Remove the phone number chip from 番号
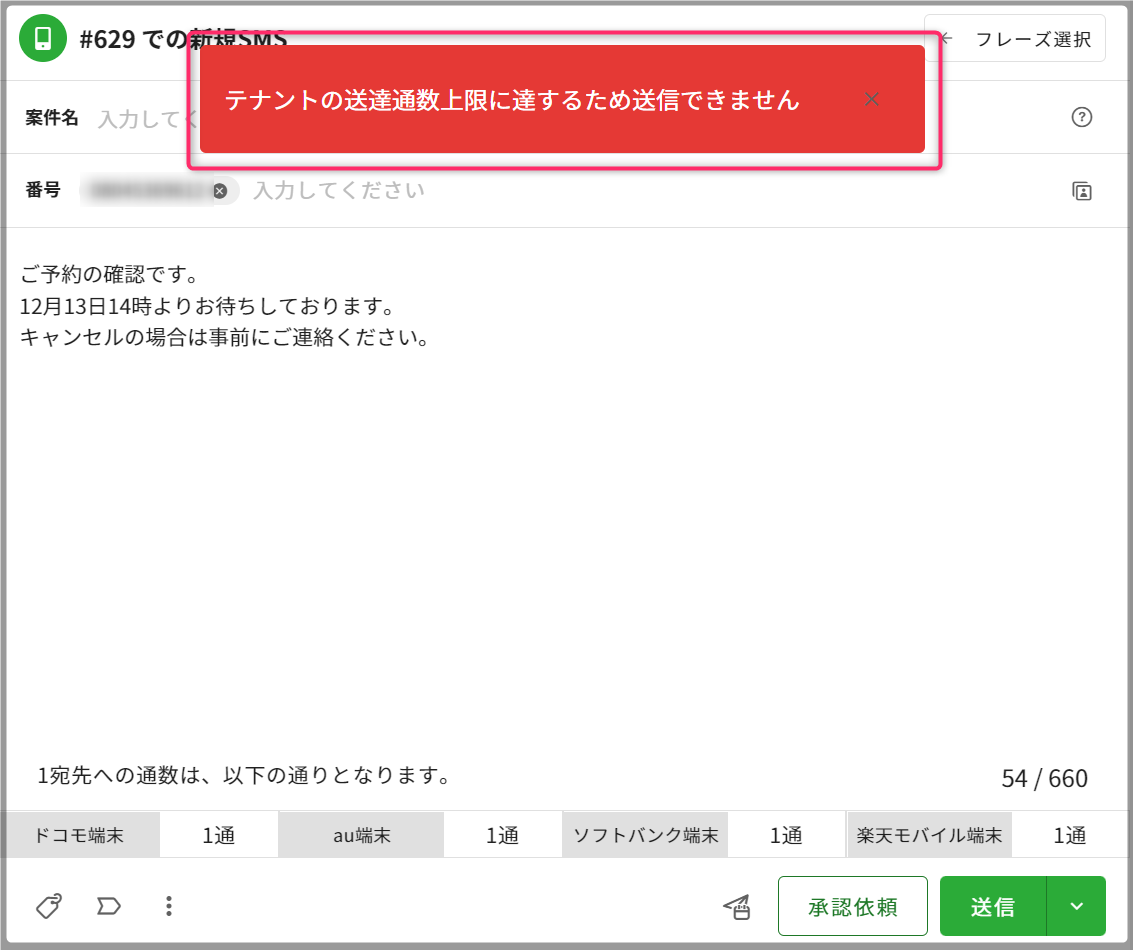Screen dimensions: 1133x950 tap(220, 191)
